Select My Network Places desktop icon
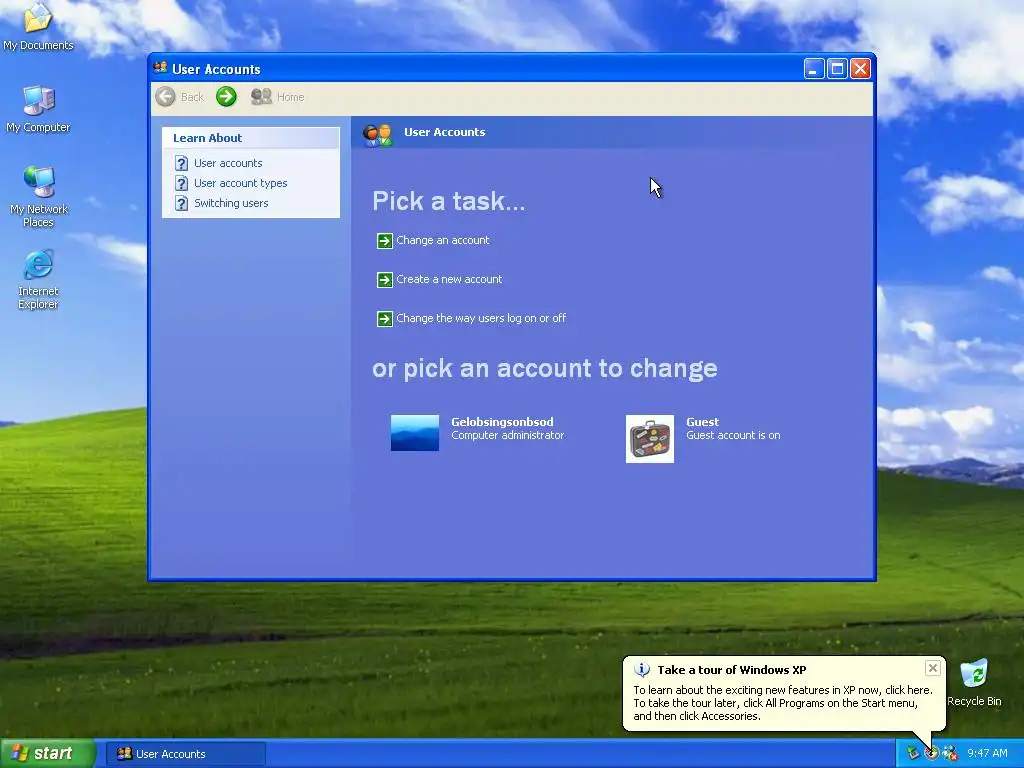The height and width of the screenshot is (768, 1024). pos(39,197)
